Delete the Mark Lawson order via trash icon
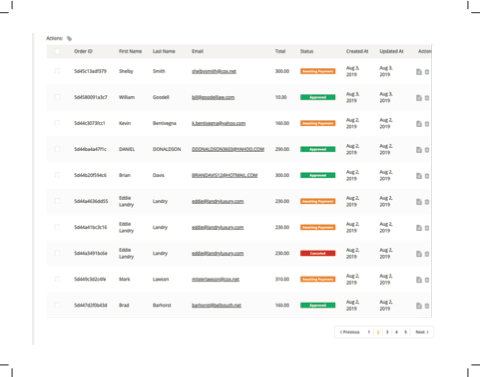Viewport: 480px width, 377px height. click(x=427, y=280)
